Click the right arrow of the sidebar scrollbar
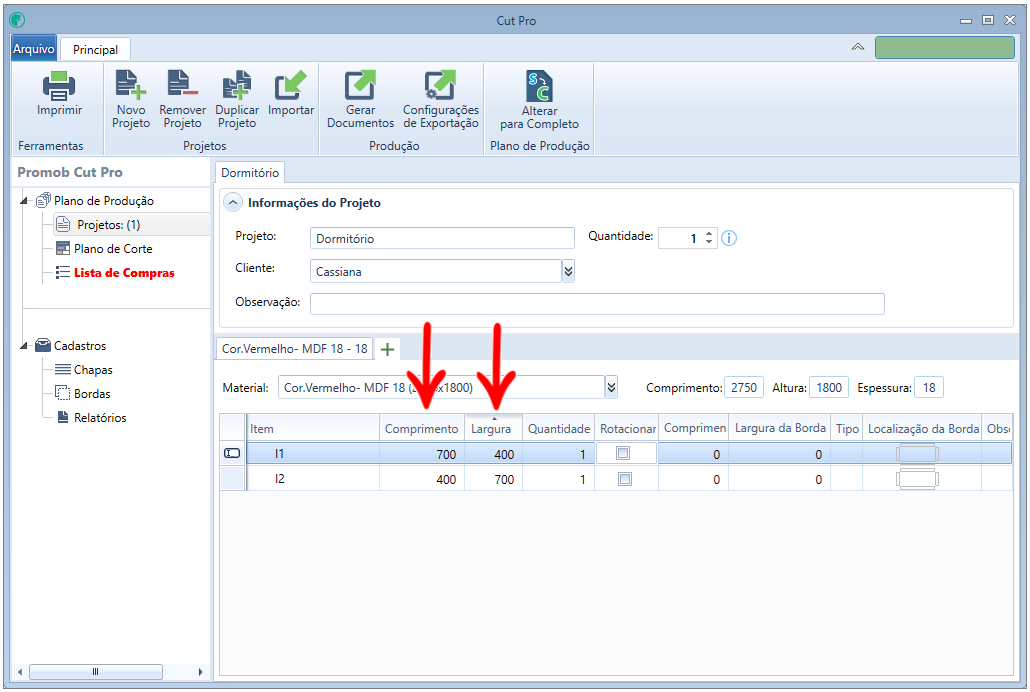Screen dimensions: 1030x692 point(200,672)
